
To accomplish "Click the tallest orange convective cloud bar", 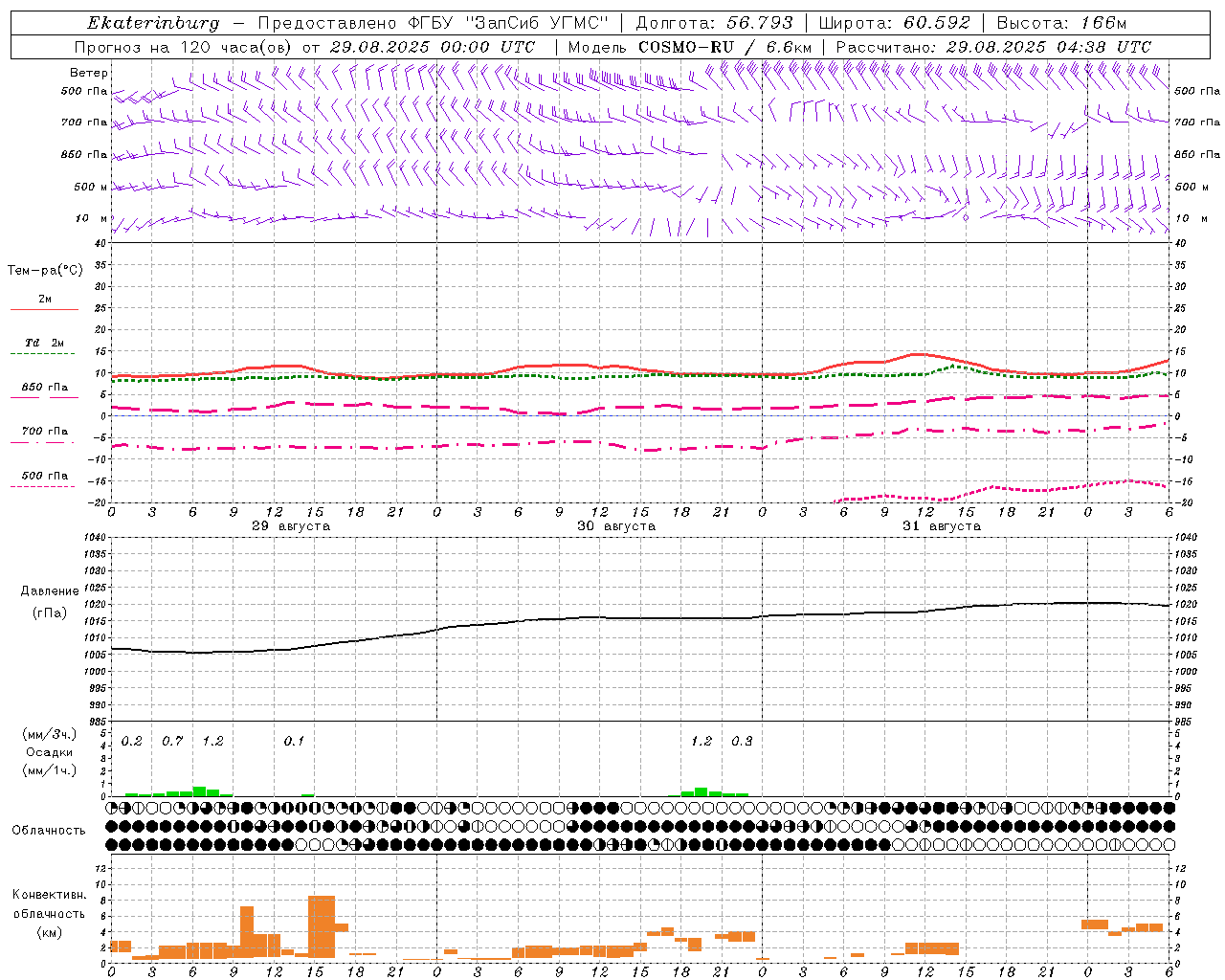I will [x=322, y=926].
